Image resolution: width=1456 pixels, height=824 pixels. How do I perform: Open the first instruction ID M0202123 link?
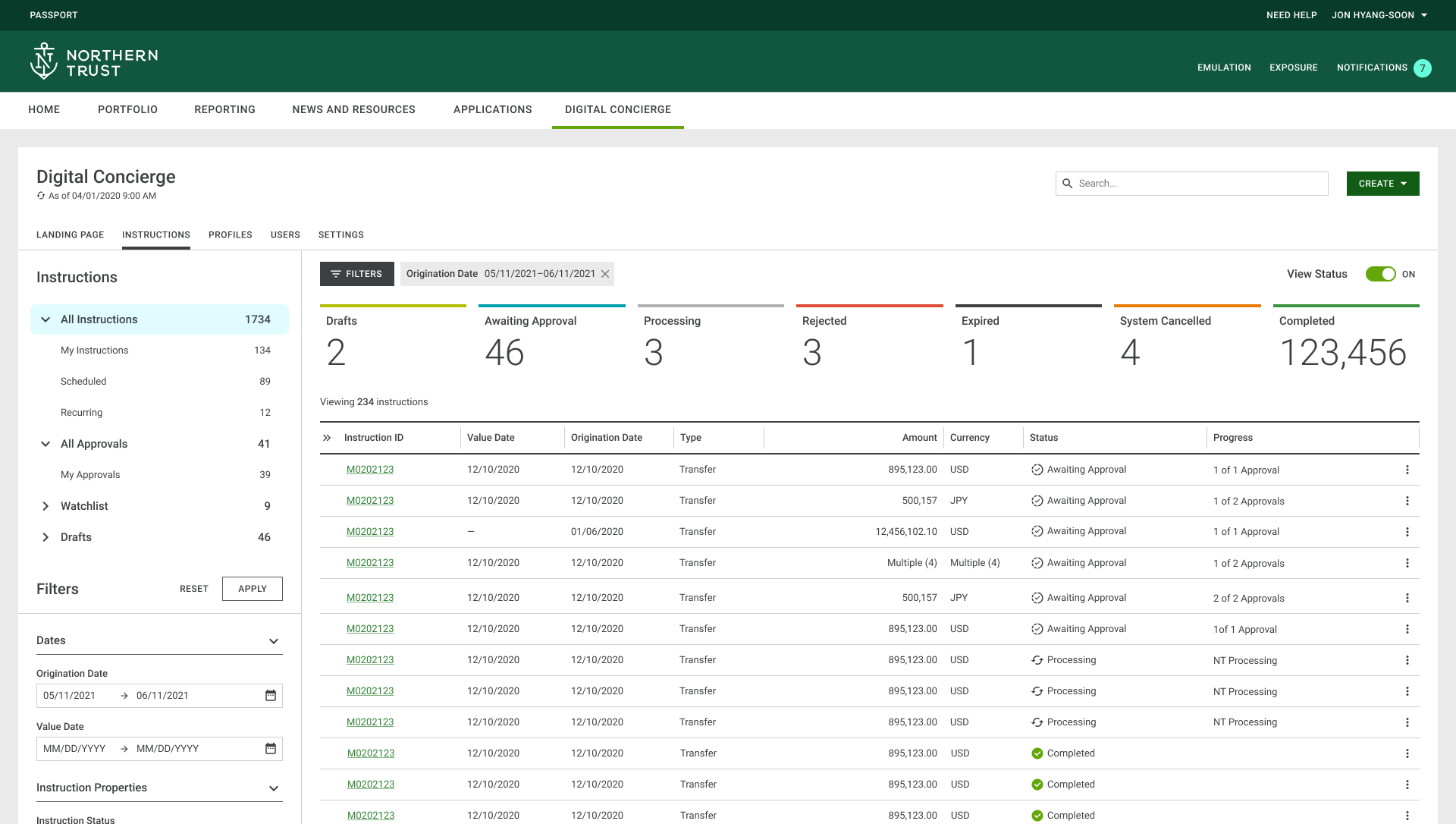pos(370,470)
